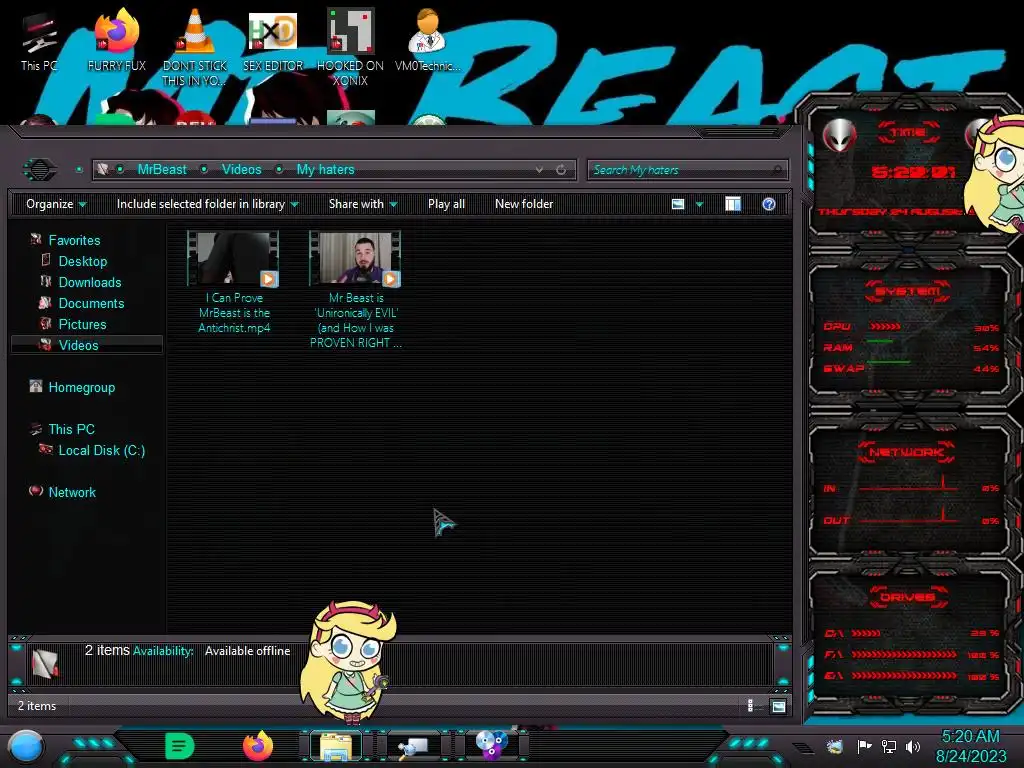Open the view options dropdown arrow
This screenshot has width=1024, height=768.
[699, 204]
